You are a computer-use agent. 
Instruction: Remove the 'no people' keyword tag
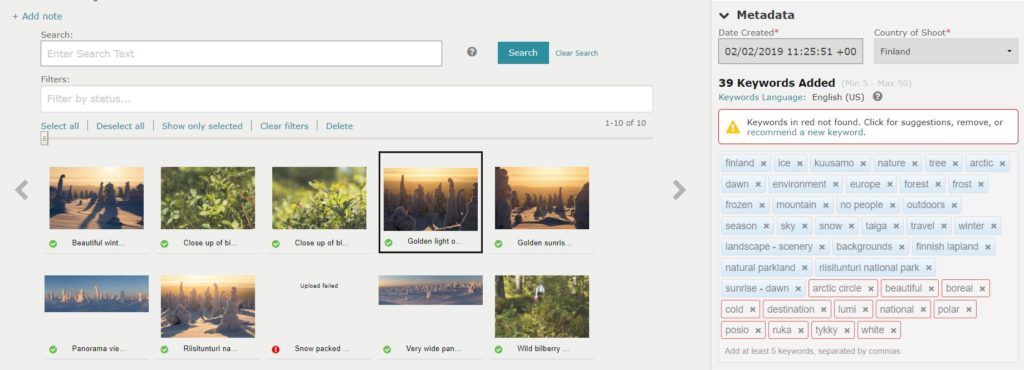[892, 206]
